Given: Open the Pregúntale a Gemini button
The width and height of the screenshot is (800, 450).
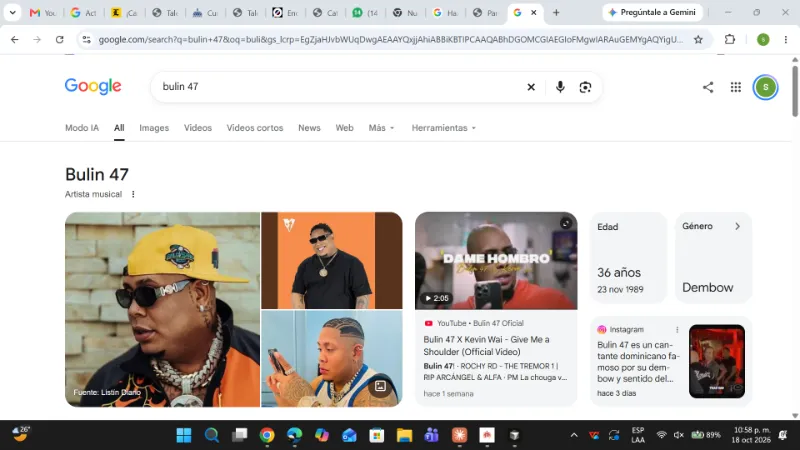Looking at the screenshot, I should tap(652, 12).
